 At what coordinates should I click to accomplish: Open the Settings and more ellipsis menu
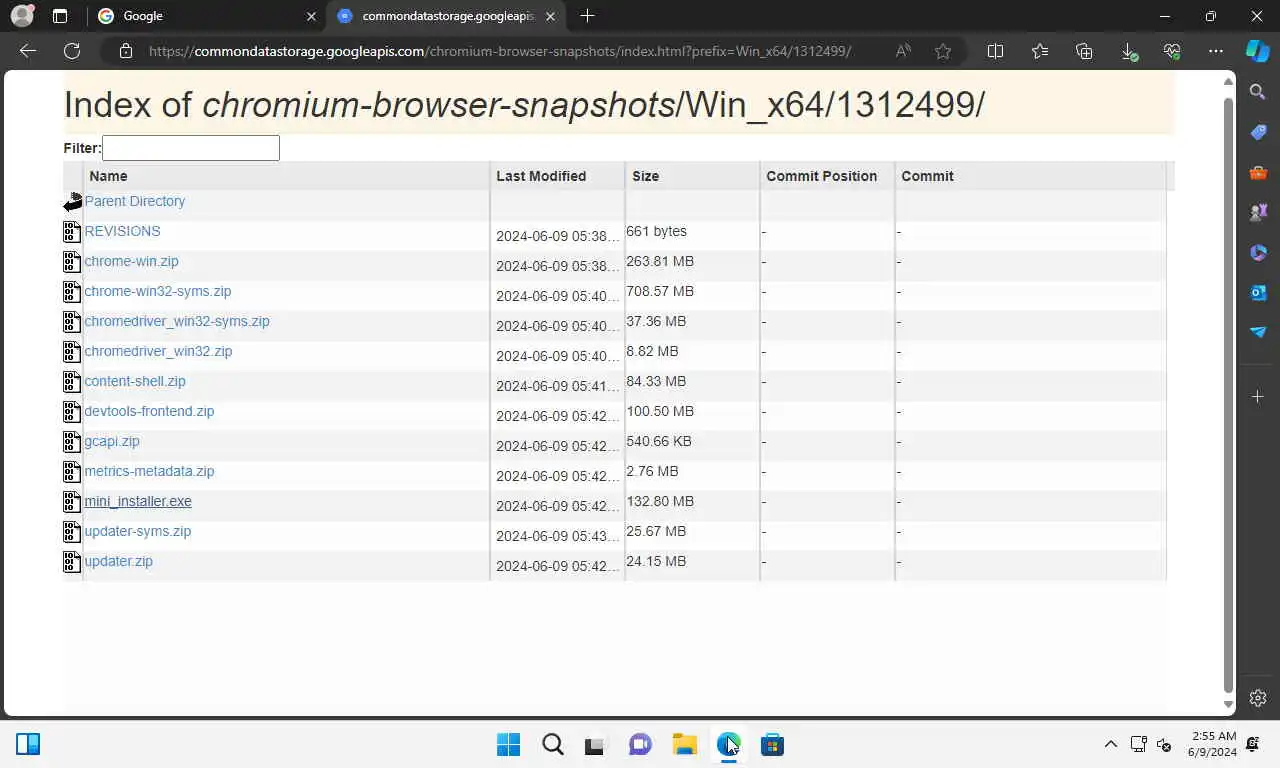[1216, 51]
